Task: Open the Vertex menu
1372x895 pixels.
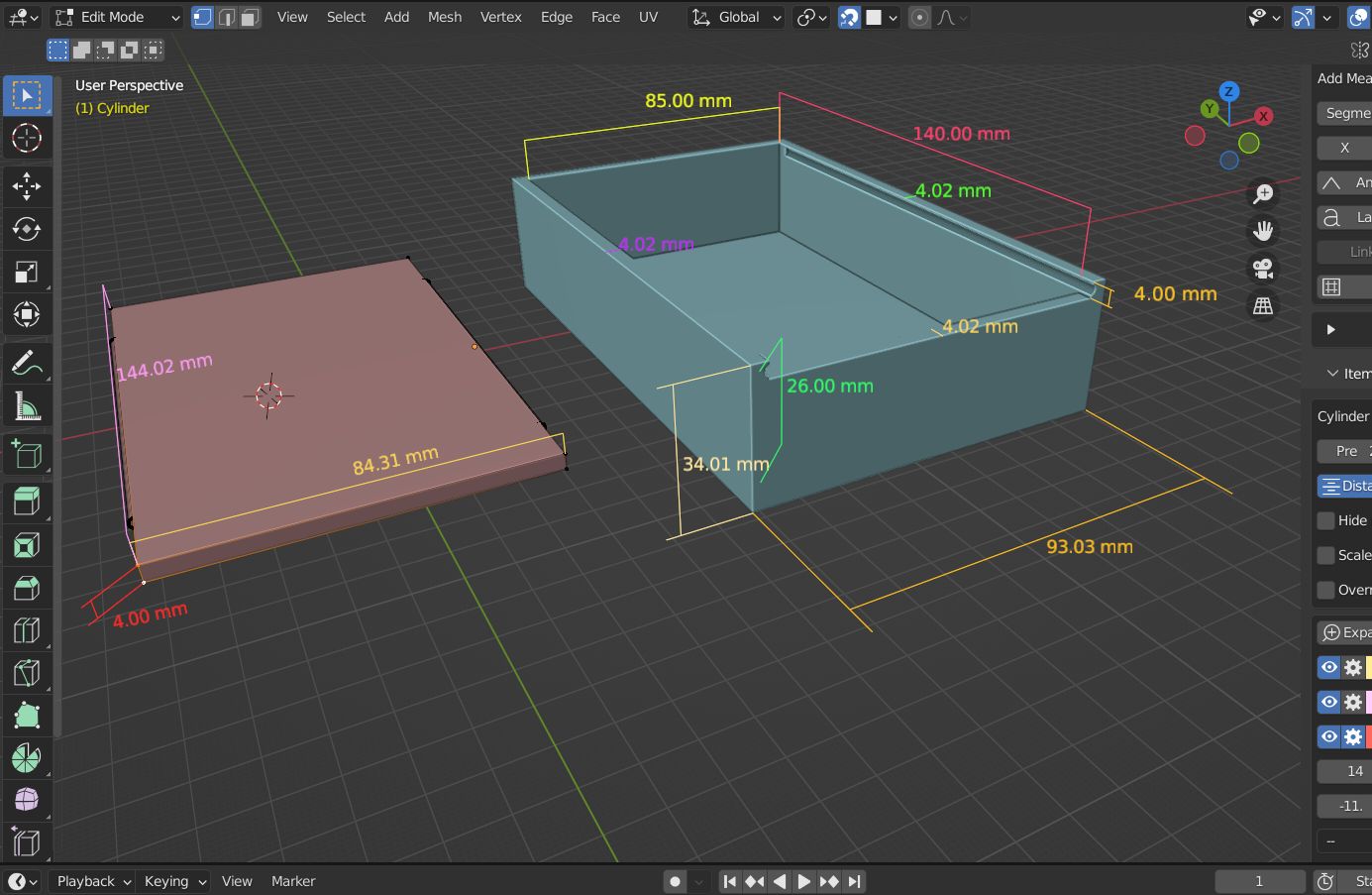Action: (x=501, y=17)
